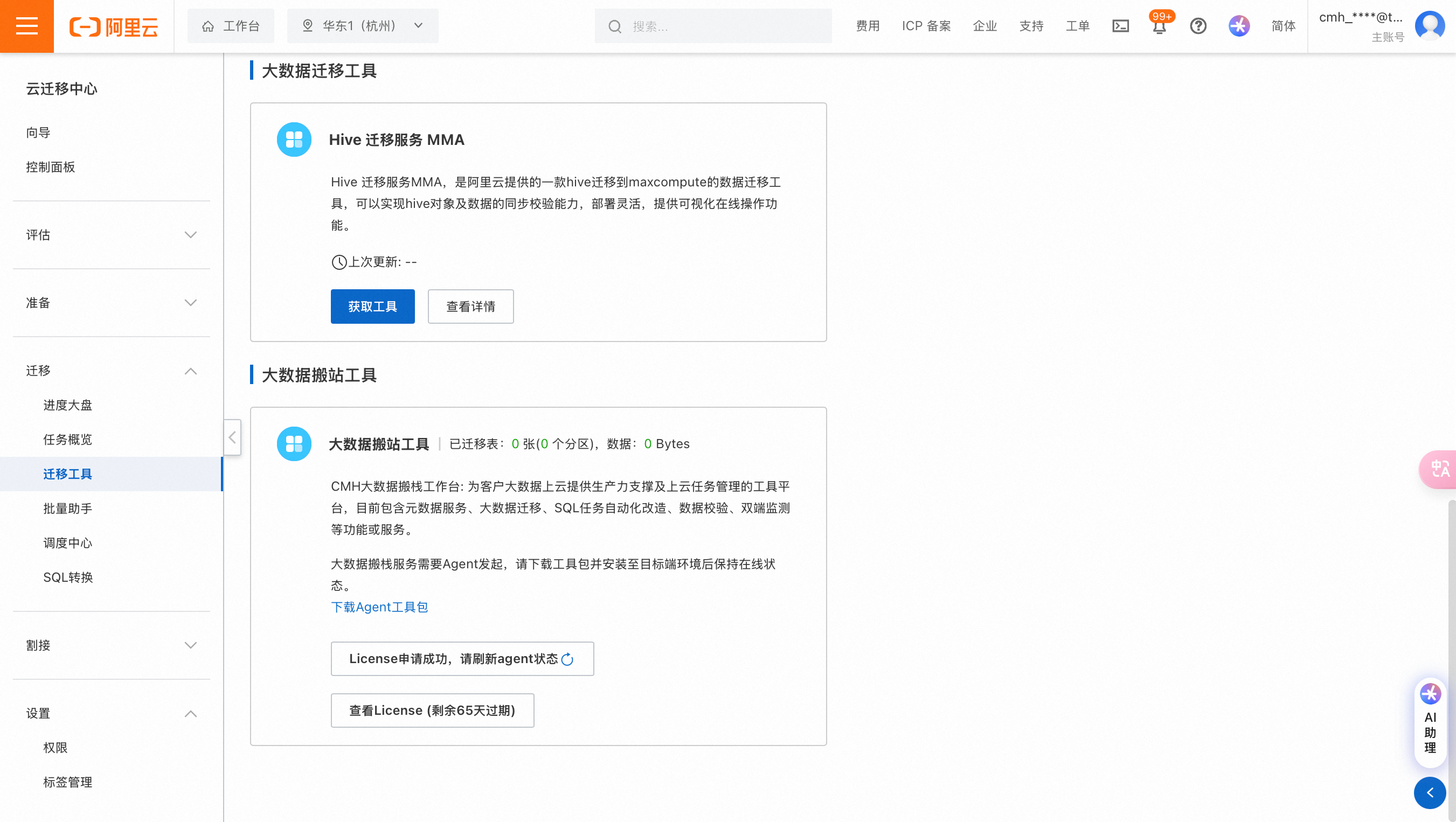Open the 费用 menu
Screen dimensions: 1456x822
(x=868, y=26)
